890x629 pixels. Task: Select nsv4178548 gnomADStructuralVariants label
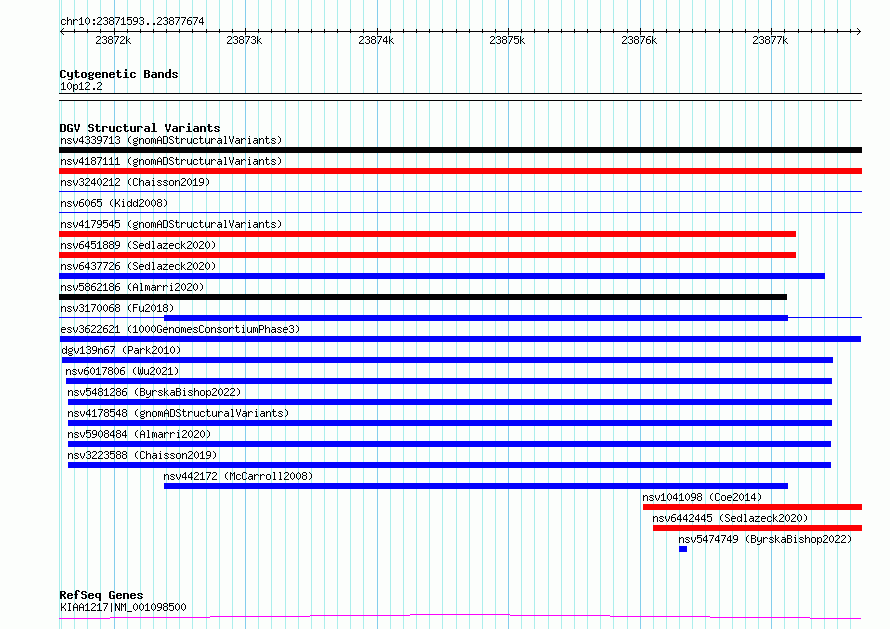178,413
